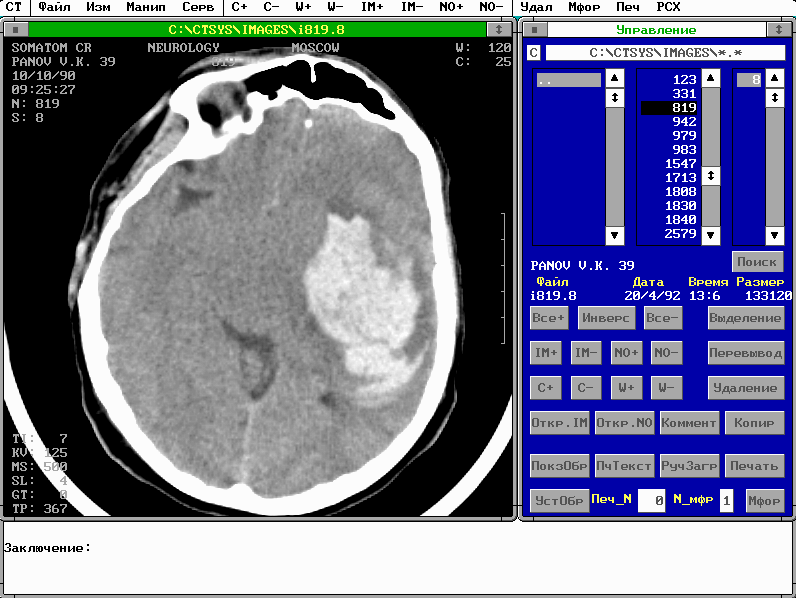
Task: Click the Печать button
Action: tap(753, 465)
